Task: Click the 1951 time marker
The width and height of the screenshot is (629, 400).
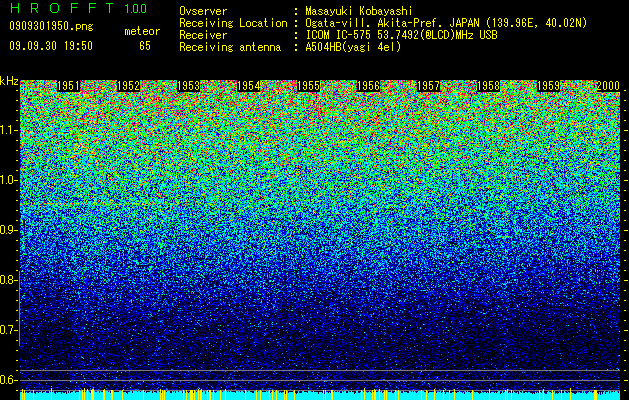Action: tap(69, 86)
